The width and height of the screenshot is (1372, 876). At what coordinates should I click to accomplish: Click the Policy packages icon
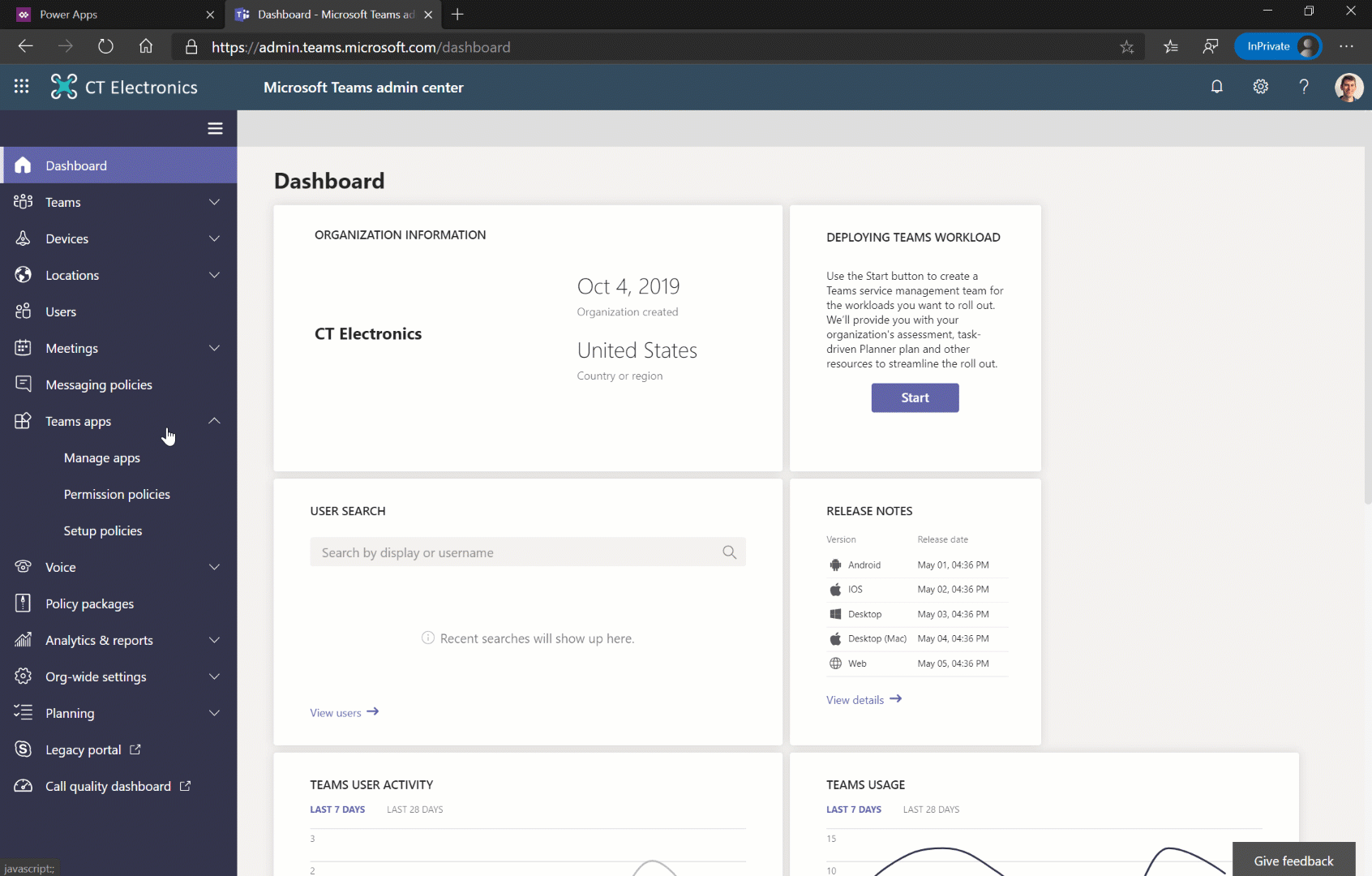tap(23, 603)
